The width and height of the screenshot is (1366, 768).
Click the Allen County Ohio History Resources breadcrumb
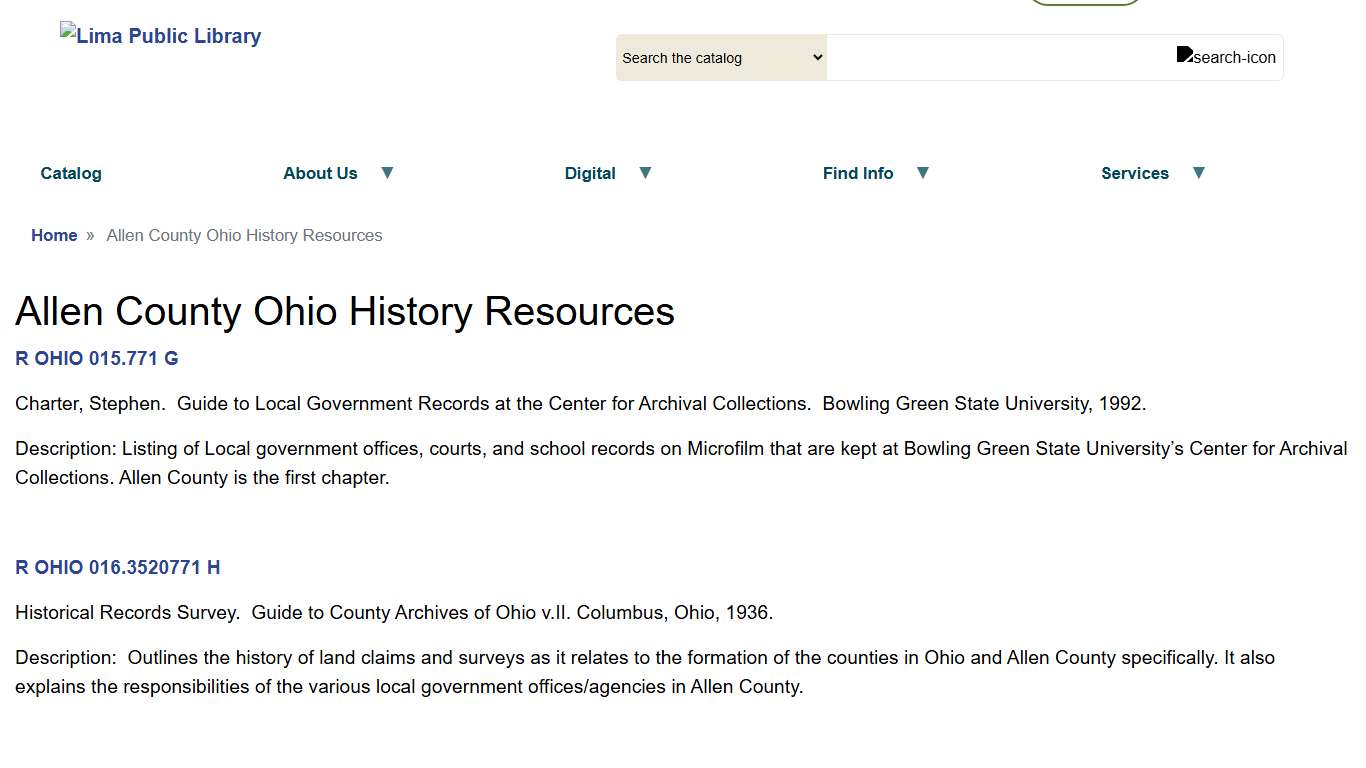click(244, 235)
